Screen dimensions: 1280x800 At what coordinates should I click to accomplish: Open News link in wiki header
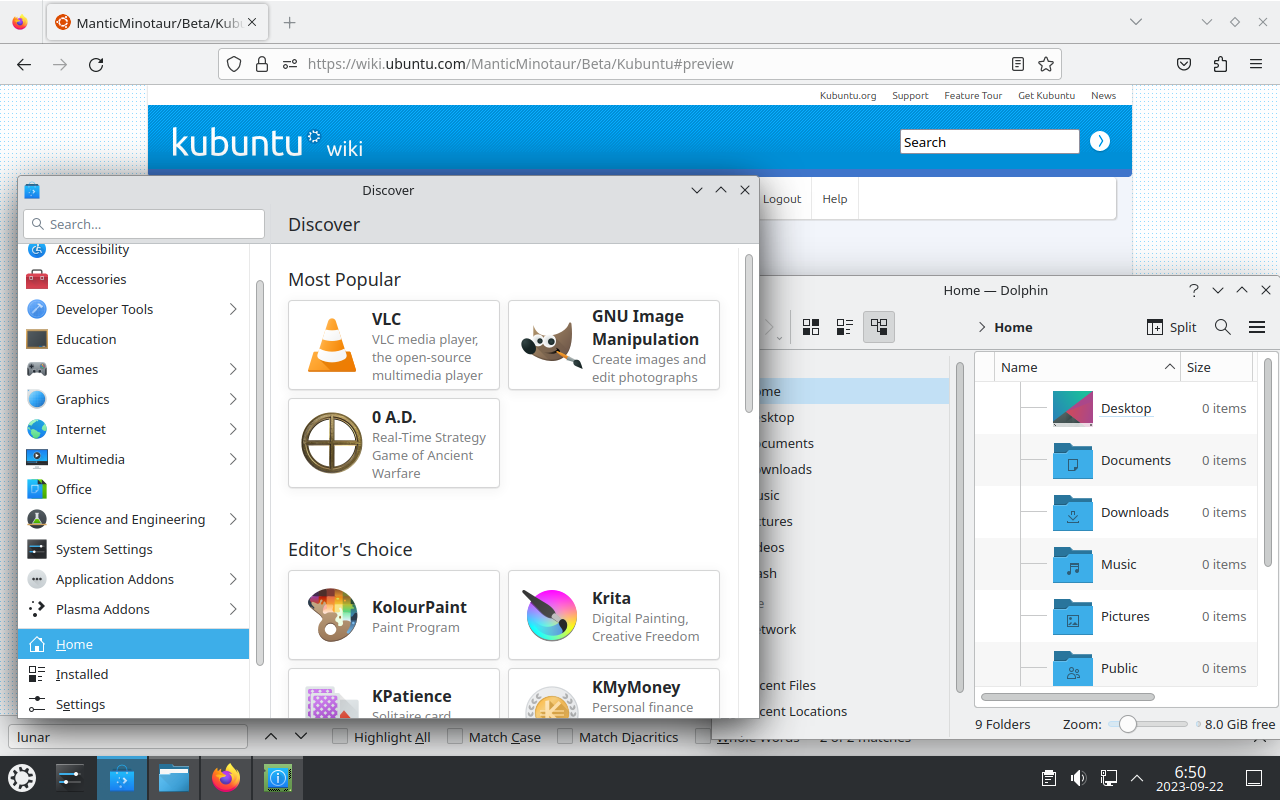click(x=1103, y=96)
